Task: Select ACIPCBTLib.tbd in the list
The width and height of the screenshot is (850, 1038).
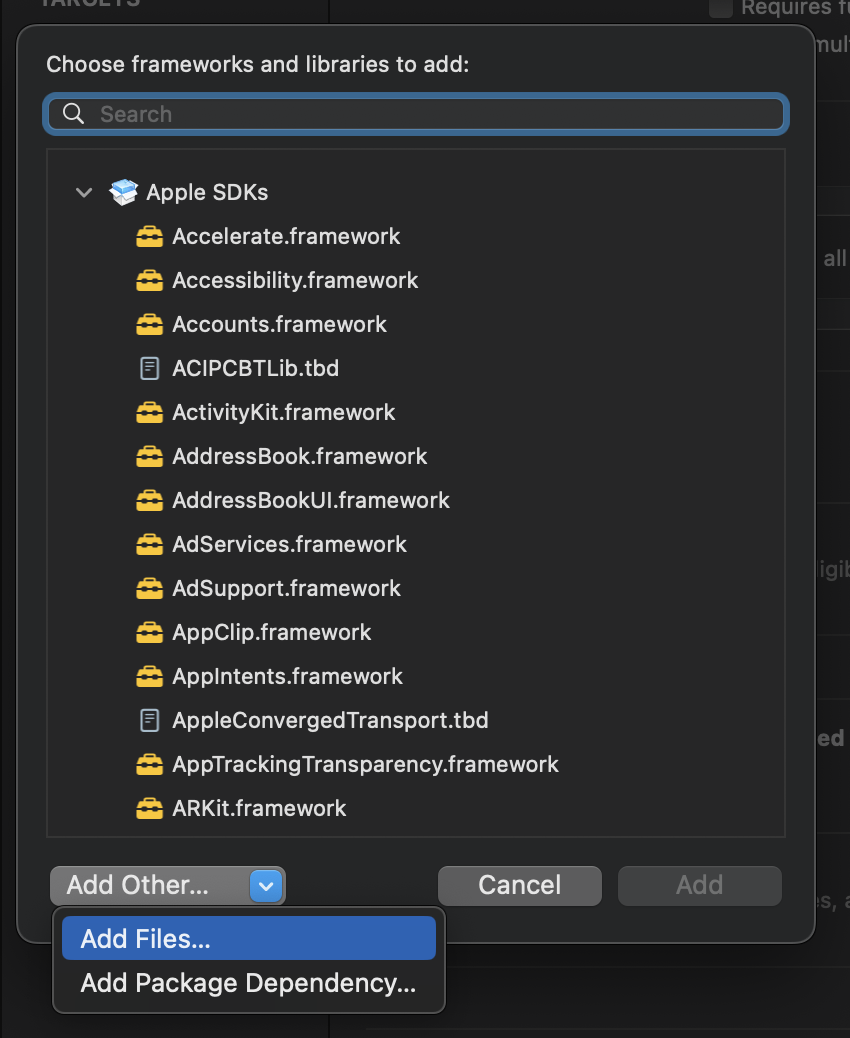Action: [256, 369]
